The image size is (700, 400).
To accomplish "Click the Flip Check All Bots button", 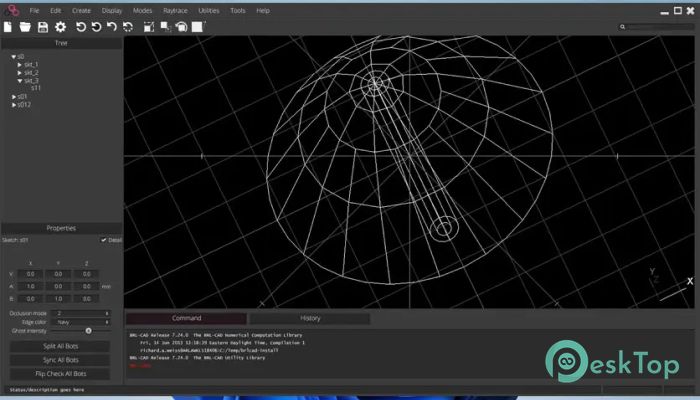I will tap(60, 374).
